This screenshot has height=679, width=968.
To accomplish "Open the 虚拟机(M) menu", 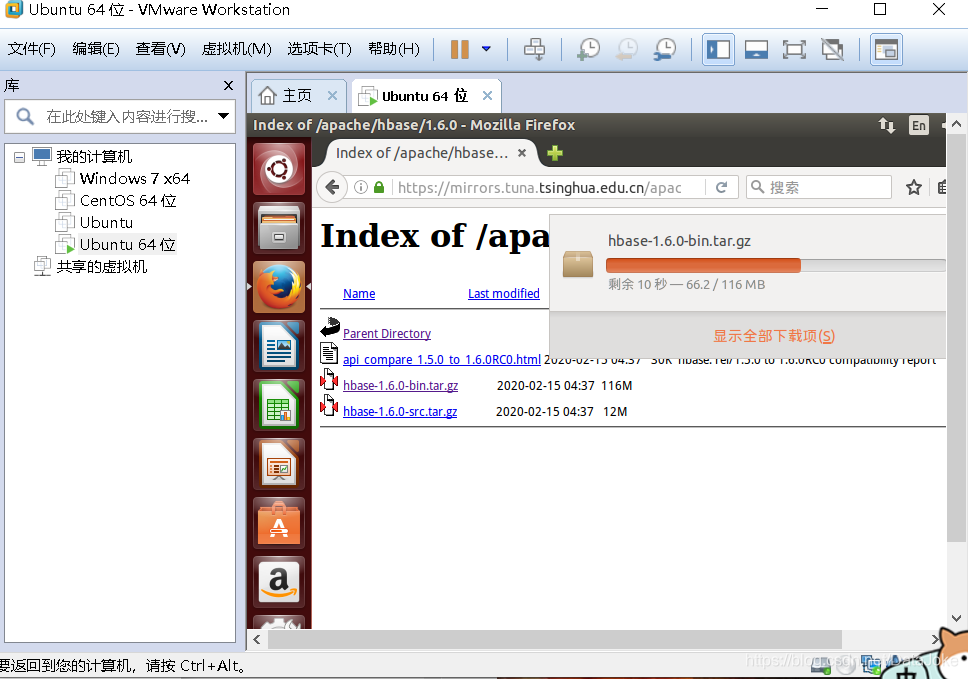I will coord(236,49).
